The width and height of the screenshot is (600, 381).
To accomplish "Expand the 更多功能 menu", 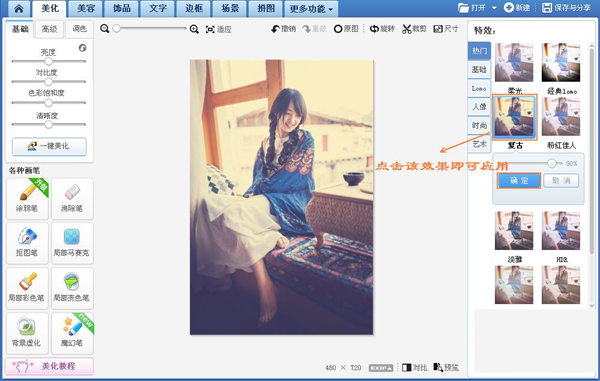I will tap(311, 9).
